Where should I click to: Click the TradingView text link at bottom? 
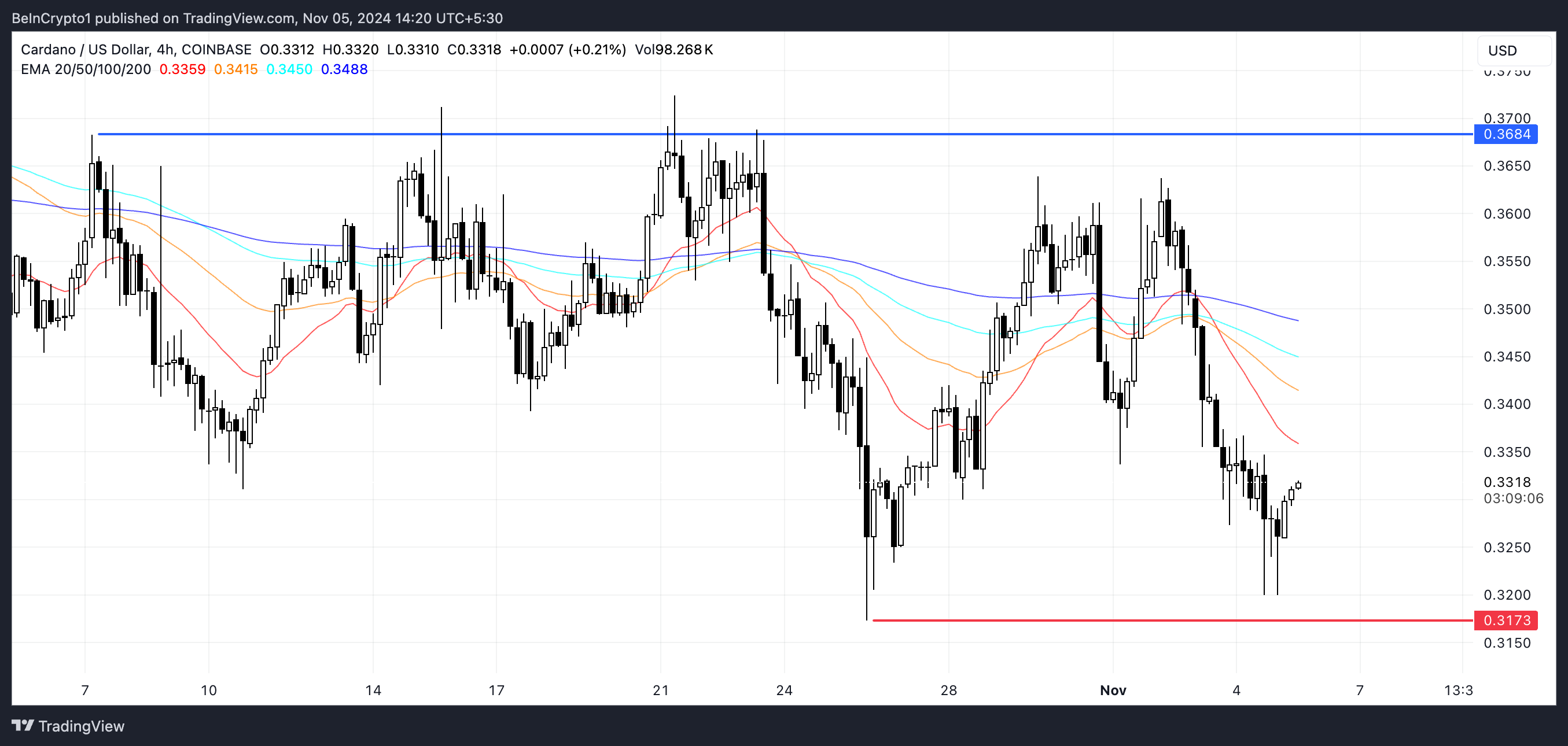pyautogui.click(x=81, y=726)
